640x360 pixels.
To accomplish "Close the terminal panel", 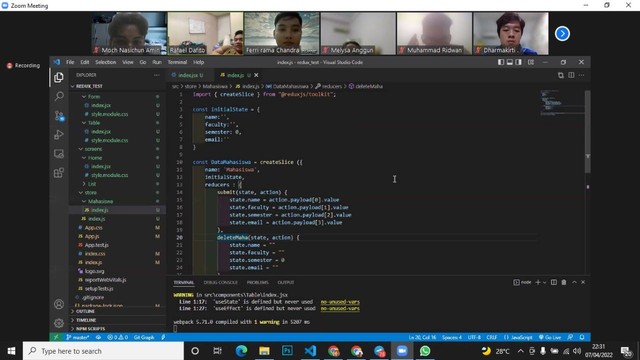I will [583, 282].
